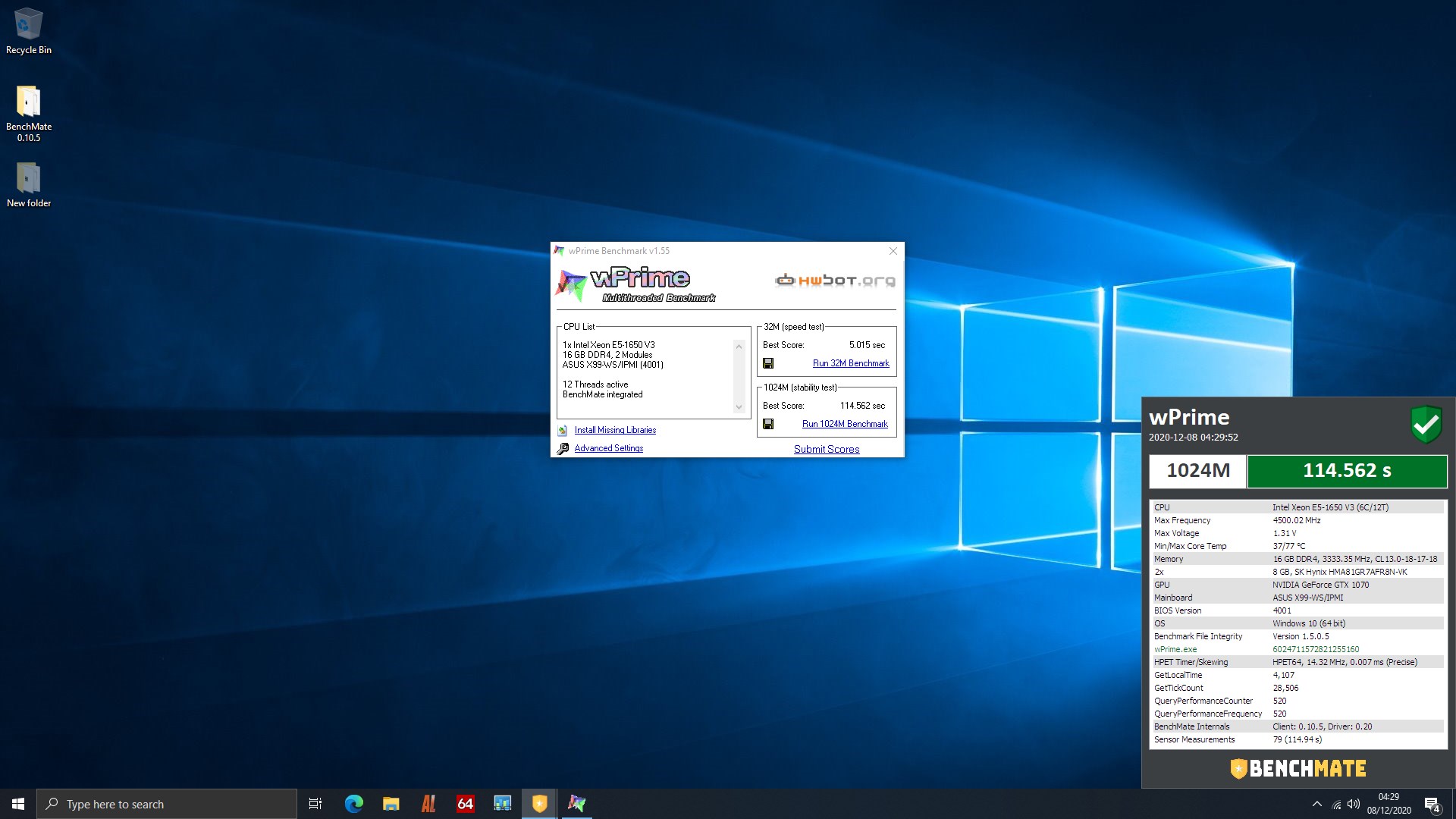
Task: Click the GPU value NVIDIA GeForce GTX 1070
Action: click(1320, 585)
